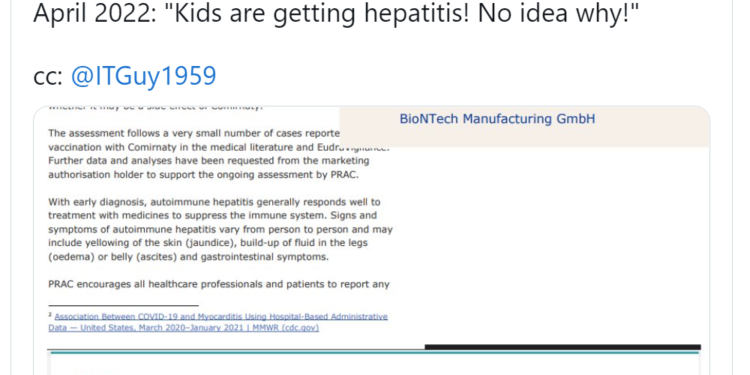Open the @ITGuy1959 mention profile
Viewport: 750px width, 375px height.
click(x=143, y=75)
